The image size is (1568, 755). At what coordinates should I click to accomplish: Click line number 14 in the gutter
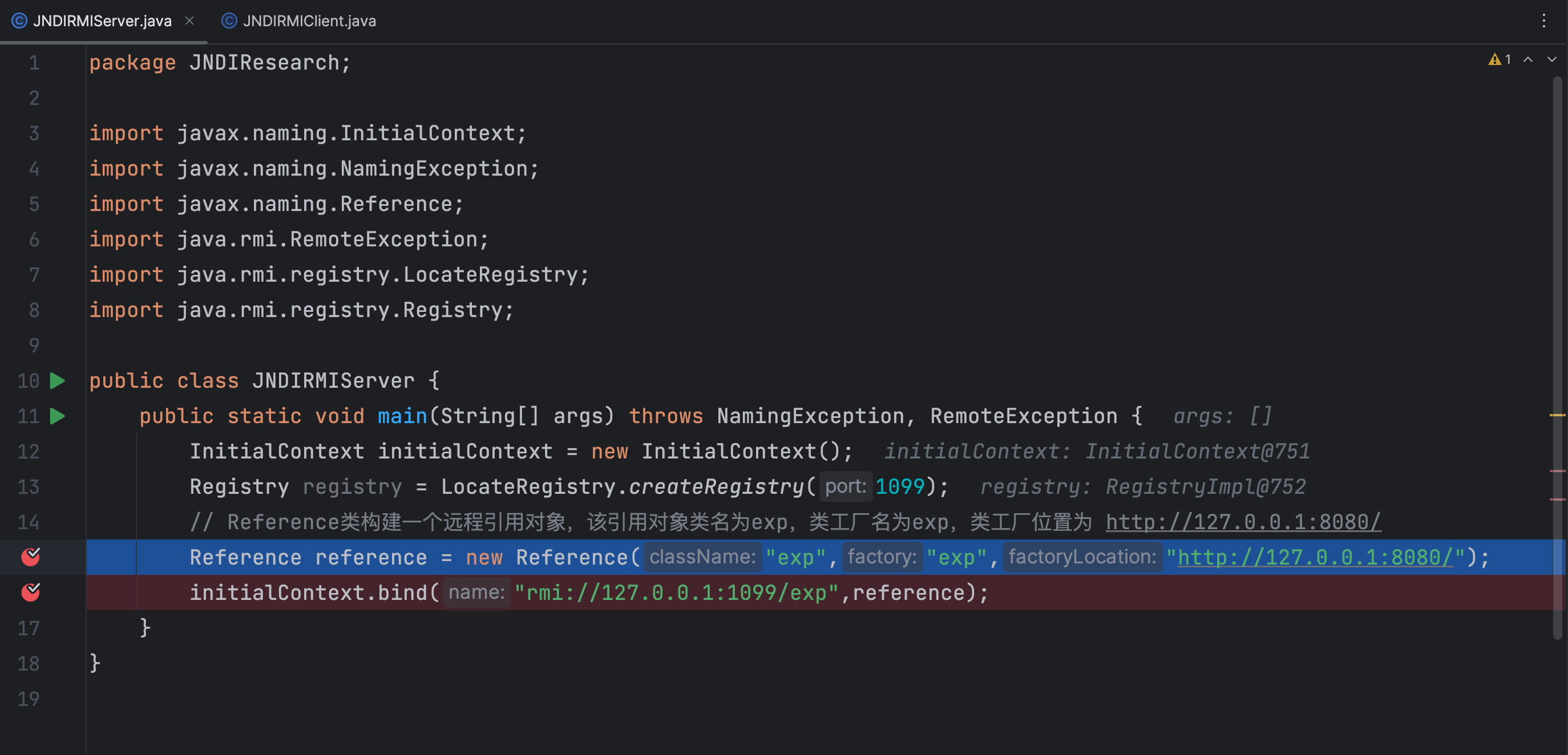pyautogui.click(x=28, y=522)
